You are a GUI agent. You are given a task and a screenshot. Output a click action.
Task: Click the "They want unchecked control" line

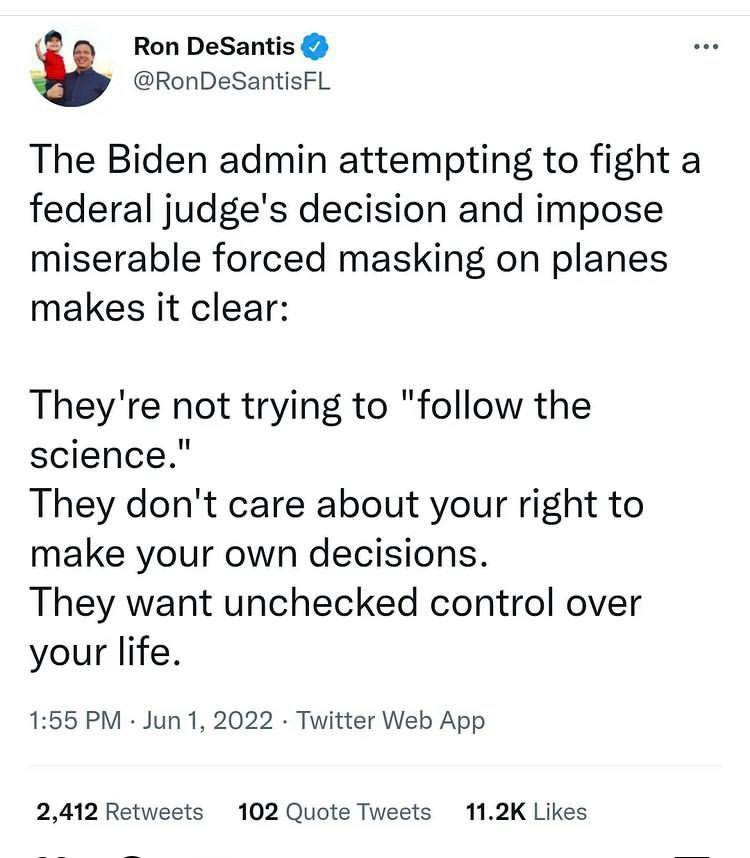pos(335,602)
